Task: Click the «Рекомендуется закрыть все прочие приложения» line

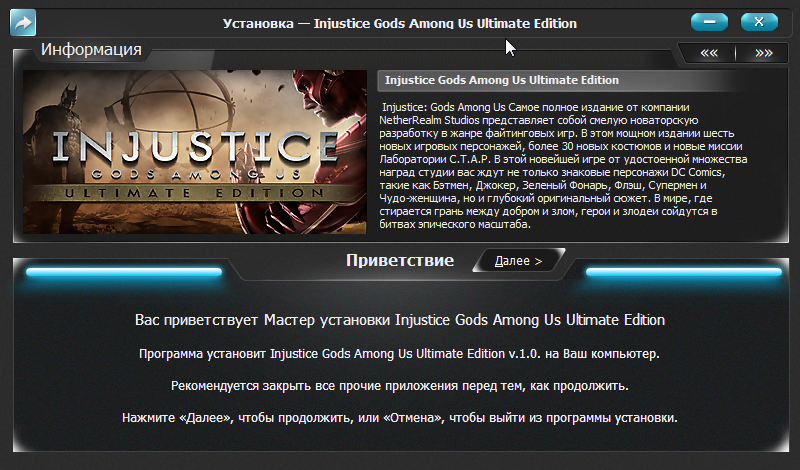Action: point(399,385)
